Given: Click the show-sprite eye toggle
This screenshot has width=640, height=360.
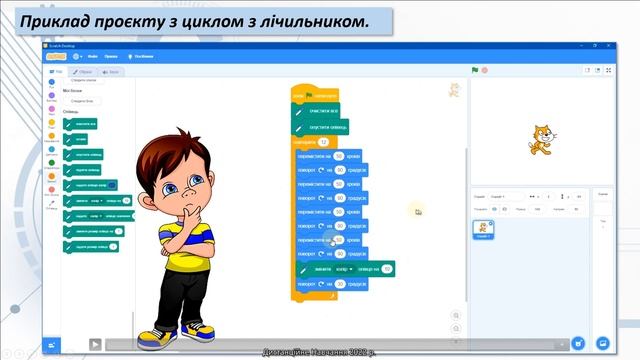Looking at the screenshot, I should click(x=494, y=209).
